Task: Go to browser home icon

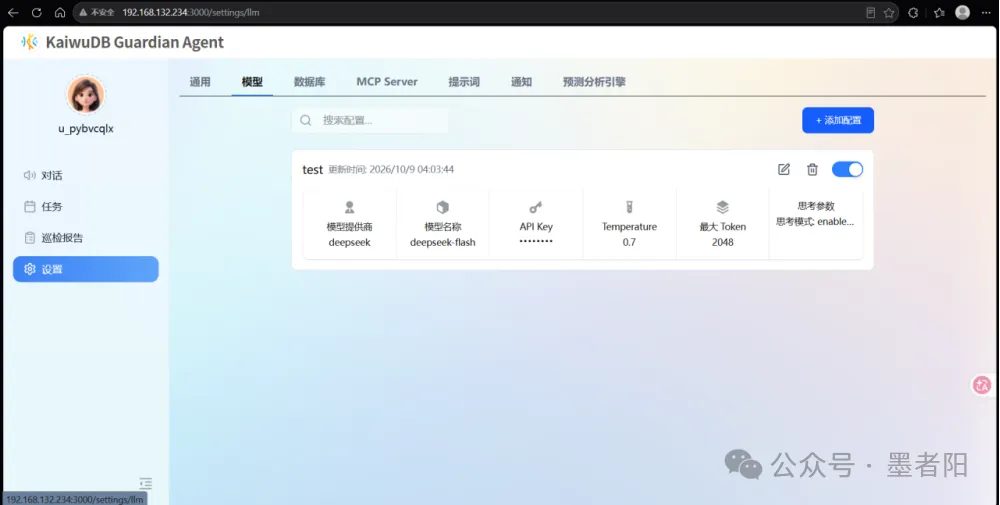Action: pyautogui.click(x=60, y=12)
